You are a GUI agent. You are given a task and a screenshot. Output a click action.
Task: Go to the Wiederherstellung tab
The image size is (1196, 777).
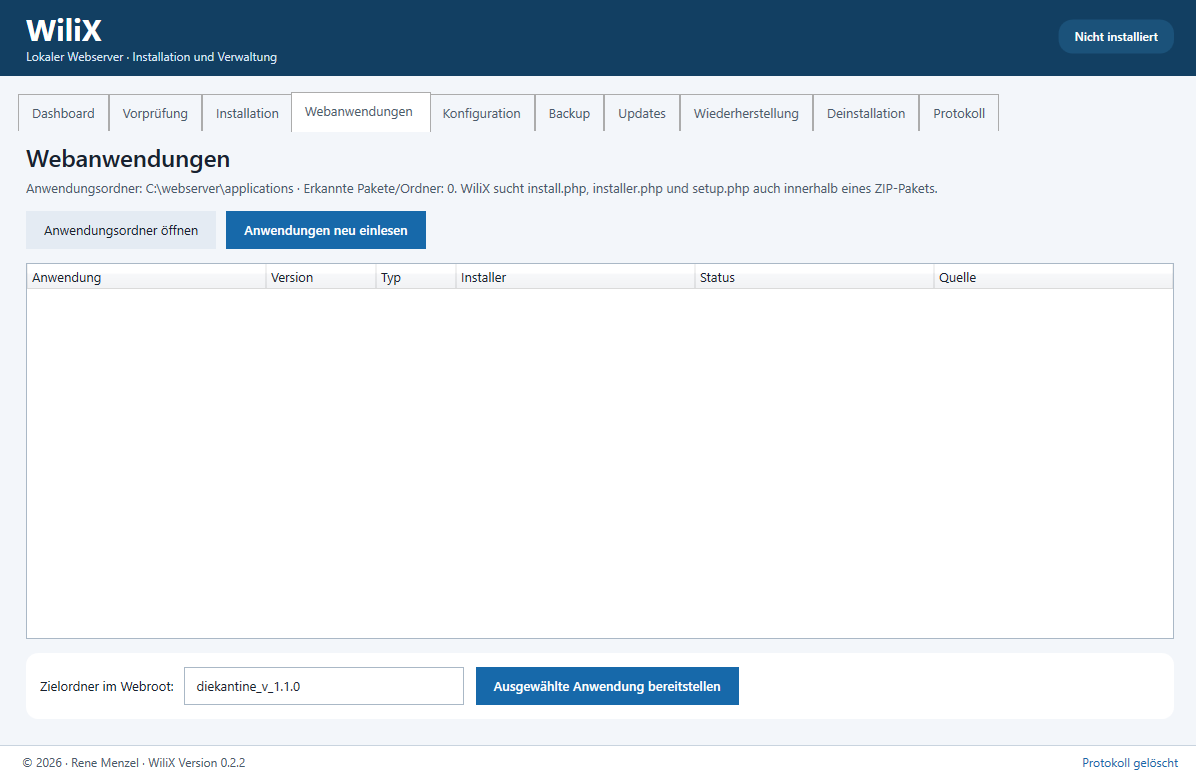coord(746,113)
